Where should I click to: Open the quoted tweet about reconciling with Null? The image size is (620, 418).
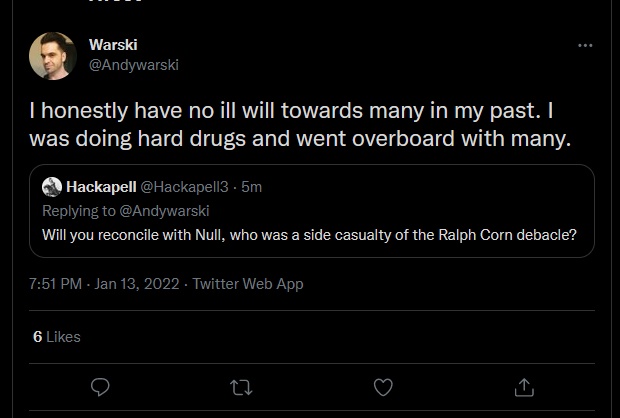pos(312,211)
